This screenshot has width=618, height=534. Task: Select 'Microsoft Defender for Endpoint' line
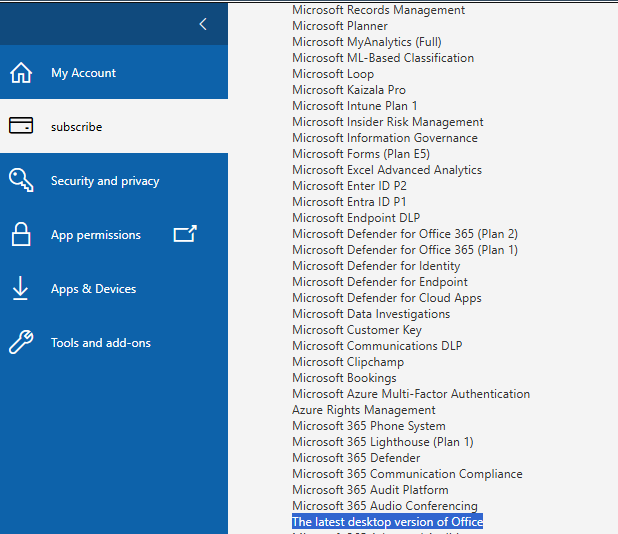tap(380, 282)
